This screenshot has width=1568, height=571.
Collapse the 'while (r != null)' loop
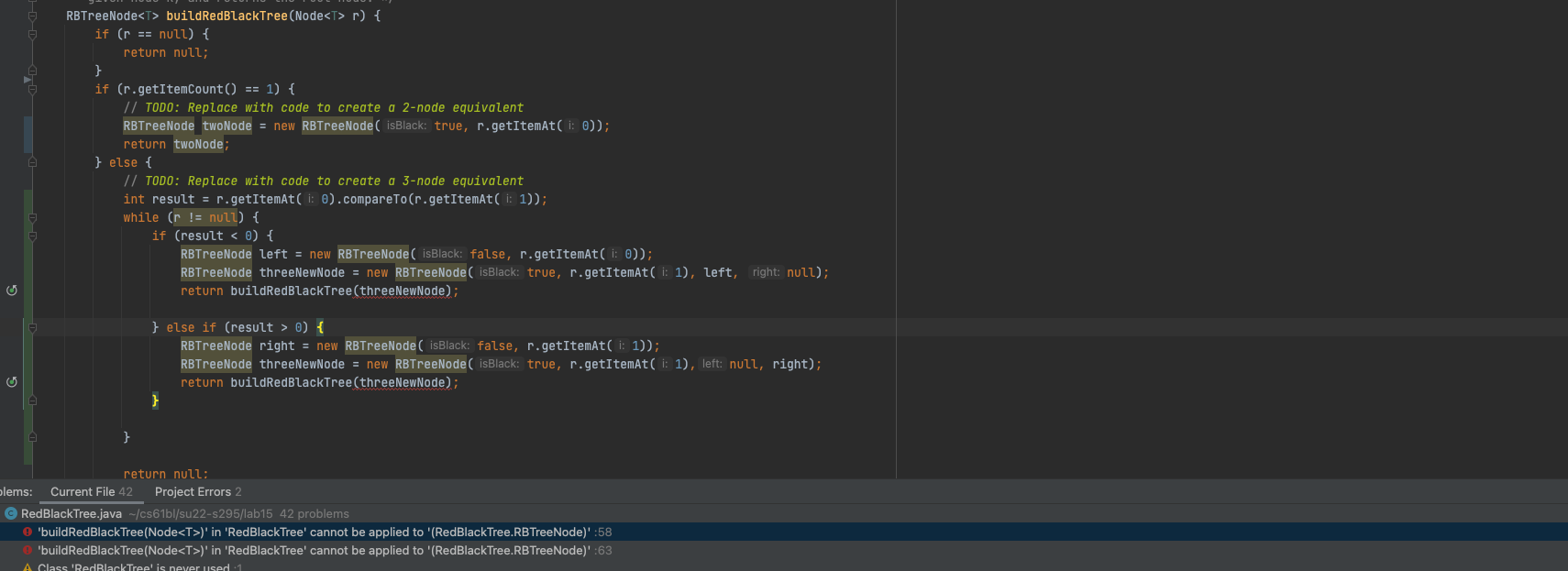click(x=32, y=218)
